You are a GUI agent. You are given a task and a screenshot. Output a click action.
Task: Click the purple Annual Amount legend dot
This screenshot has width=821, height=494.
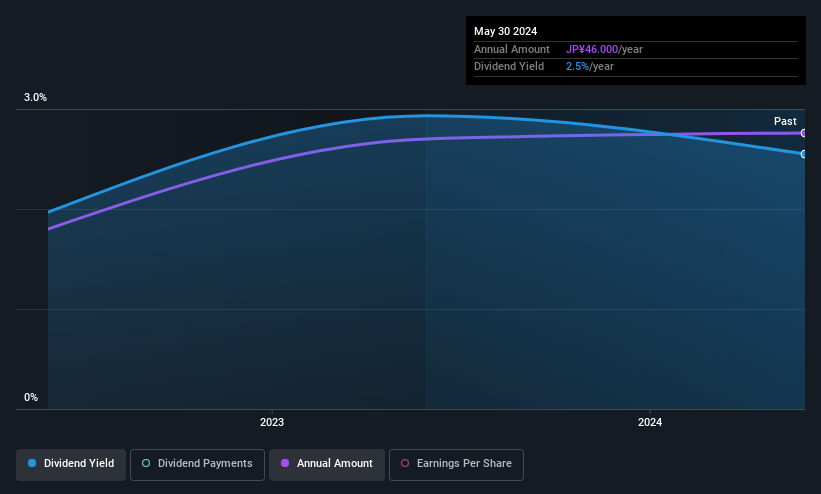(285, 463)
